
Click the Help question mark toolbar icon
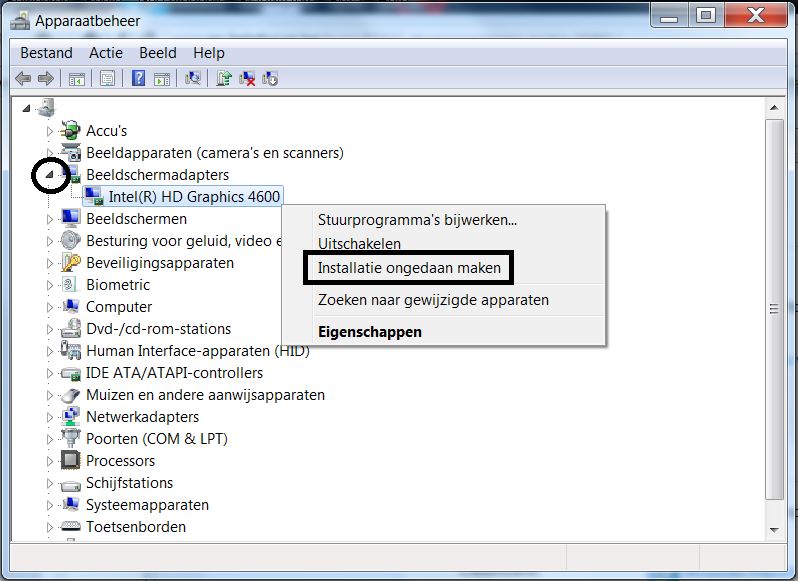(x=139, y=78)
